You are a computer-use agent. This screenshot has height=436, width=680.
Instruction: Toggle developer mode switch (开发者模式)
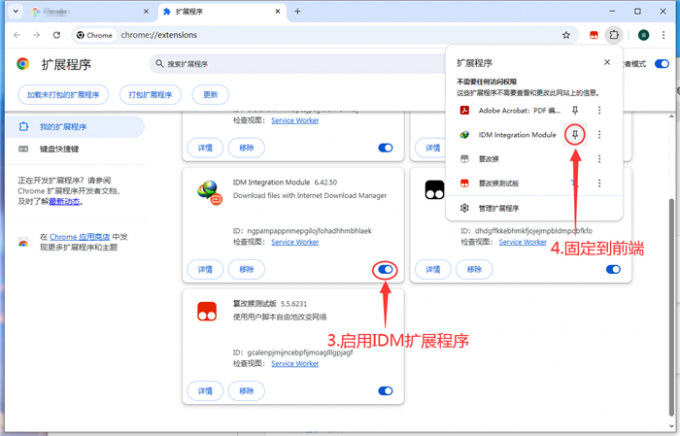(662, 64)
